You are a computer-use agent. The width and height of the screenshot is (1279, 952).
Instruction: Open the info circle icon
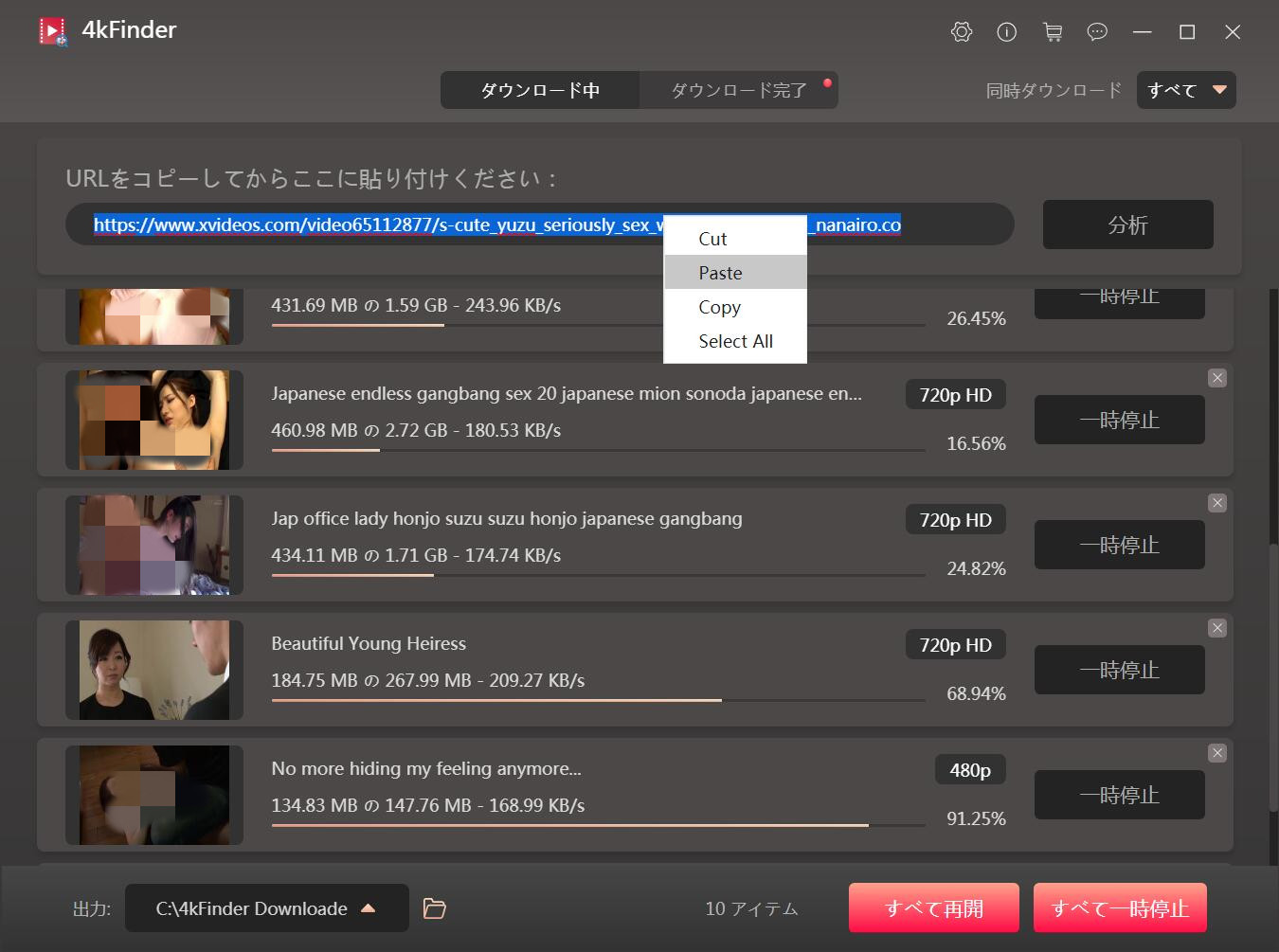1007,32
